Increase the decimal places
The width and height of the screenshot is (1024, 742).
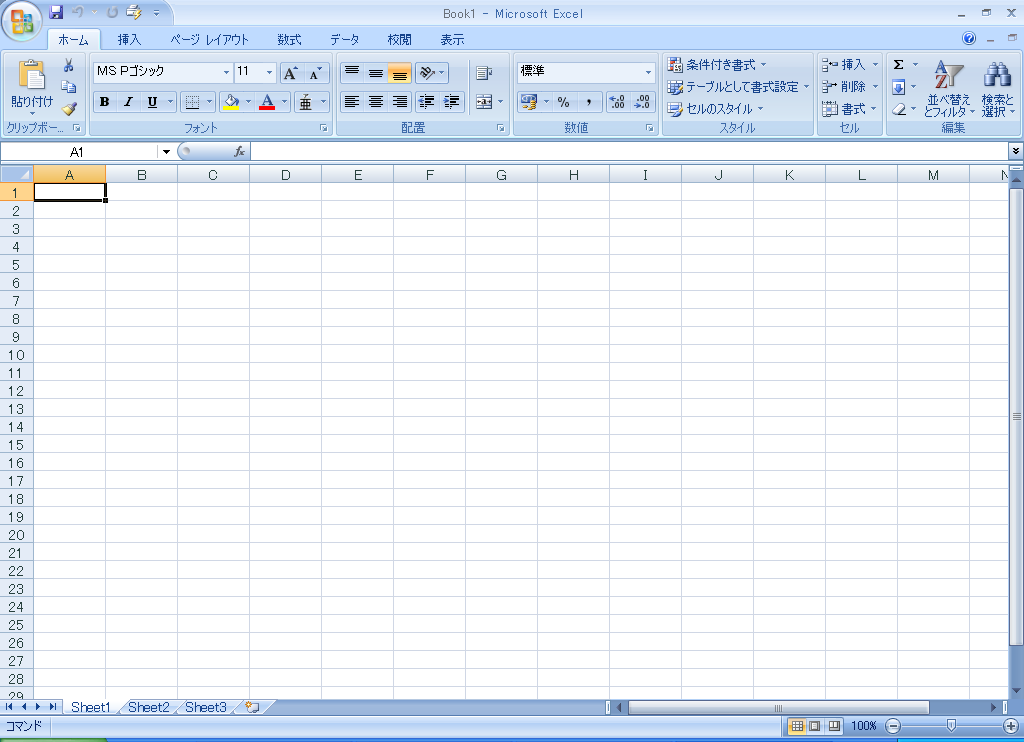(x=617, y=102)
